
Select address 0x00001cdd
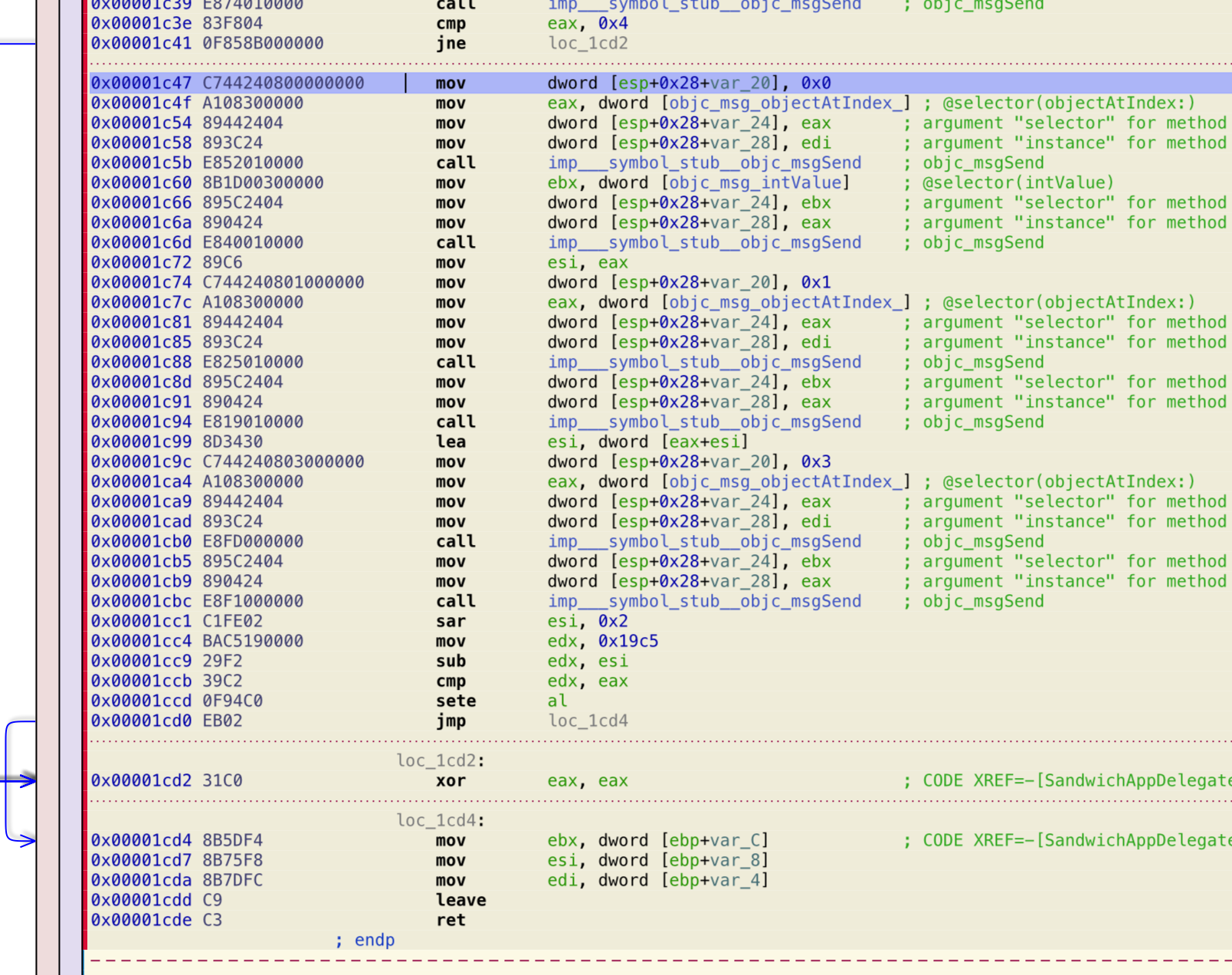141,900
